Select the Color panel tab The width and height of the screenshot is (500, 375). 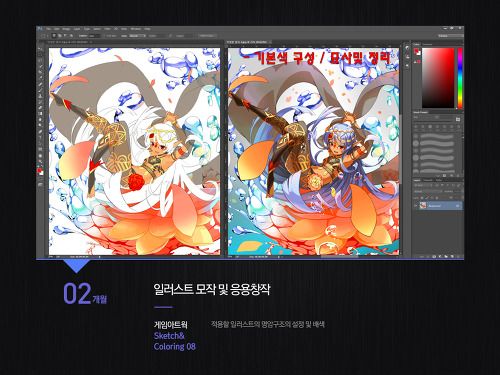(417, 44)
